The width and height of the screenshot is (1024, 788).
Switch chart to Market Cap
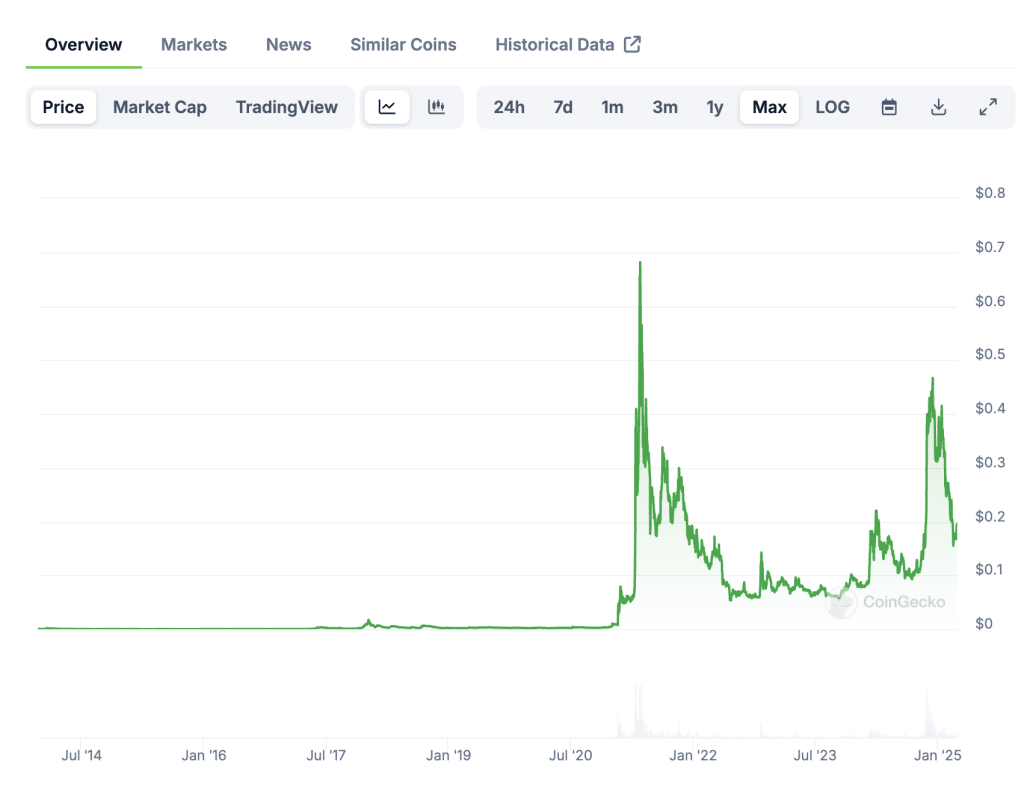(x=159, y=107)
